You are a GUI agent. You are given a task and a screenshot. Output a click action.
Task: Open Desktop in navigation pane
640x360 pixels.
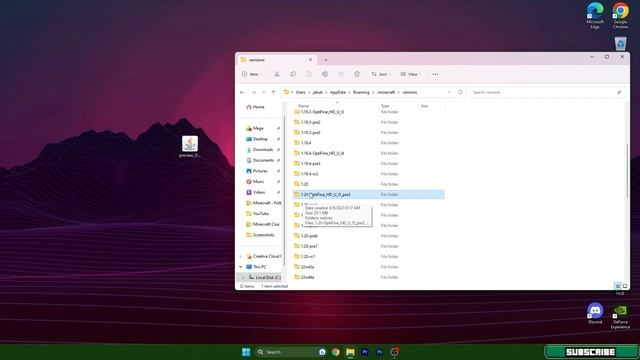click(261, 139)
